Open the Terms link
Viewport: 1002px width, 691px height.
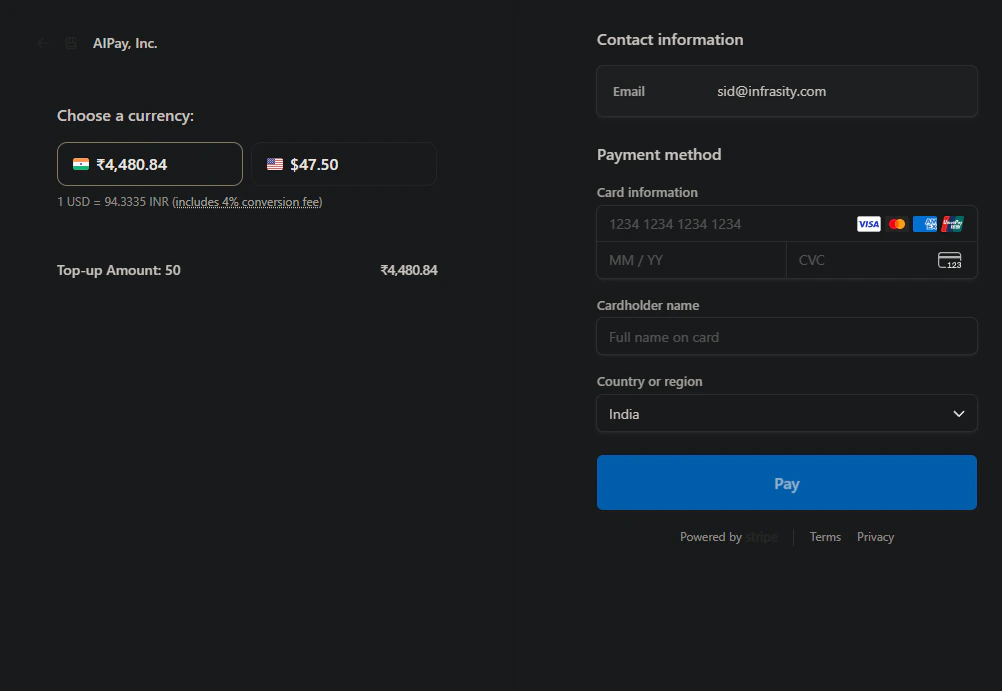click(x=825, y=536)
